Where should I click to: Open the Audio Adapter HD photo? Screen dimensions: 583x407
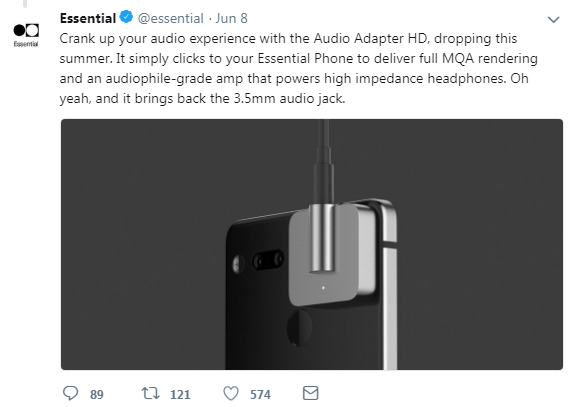click(x=312, y=244)
